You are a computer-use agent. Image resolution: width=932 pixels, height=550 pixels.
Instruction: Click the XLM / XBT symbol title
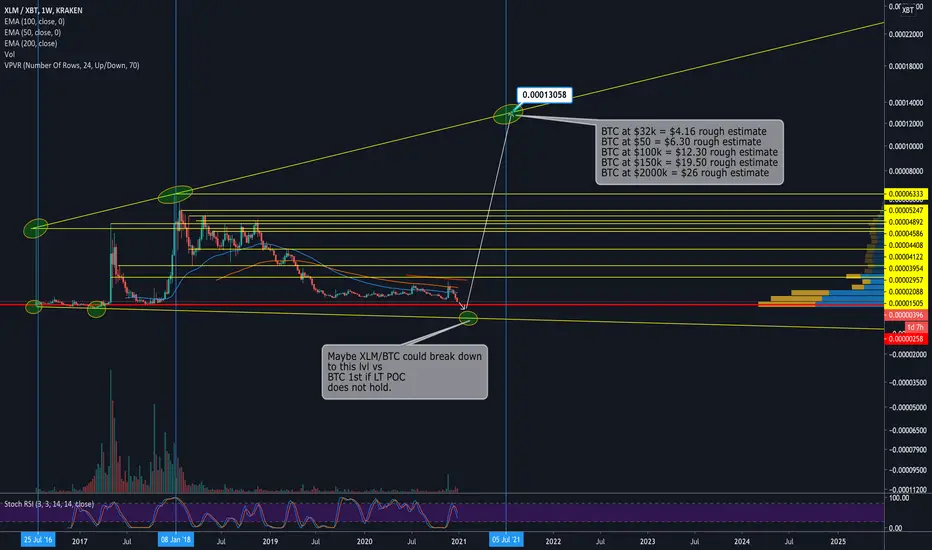point(43,10)
